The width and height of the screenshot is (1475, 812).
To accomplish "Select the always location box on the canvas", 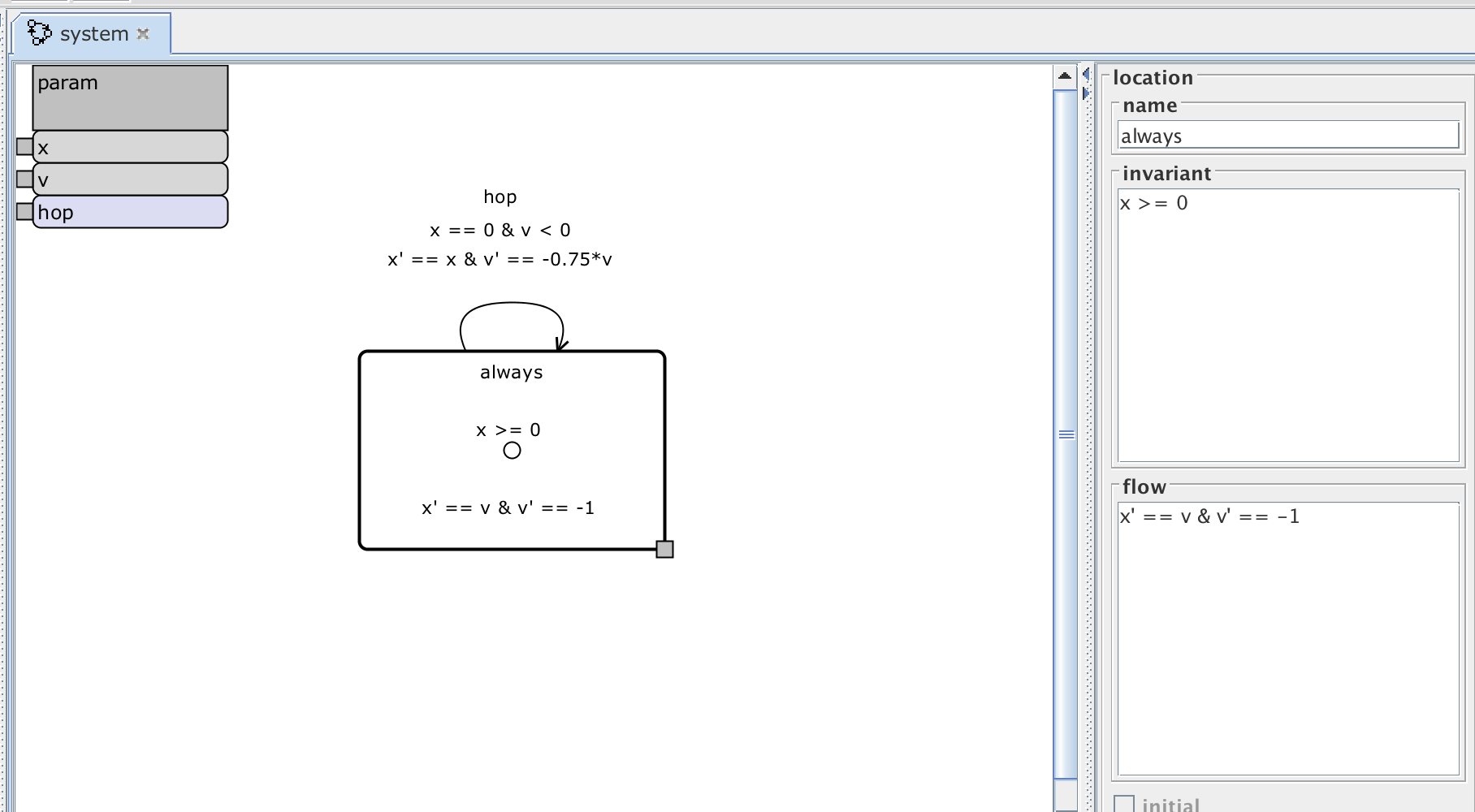I will click(510, 372).
